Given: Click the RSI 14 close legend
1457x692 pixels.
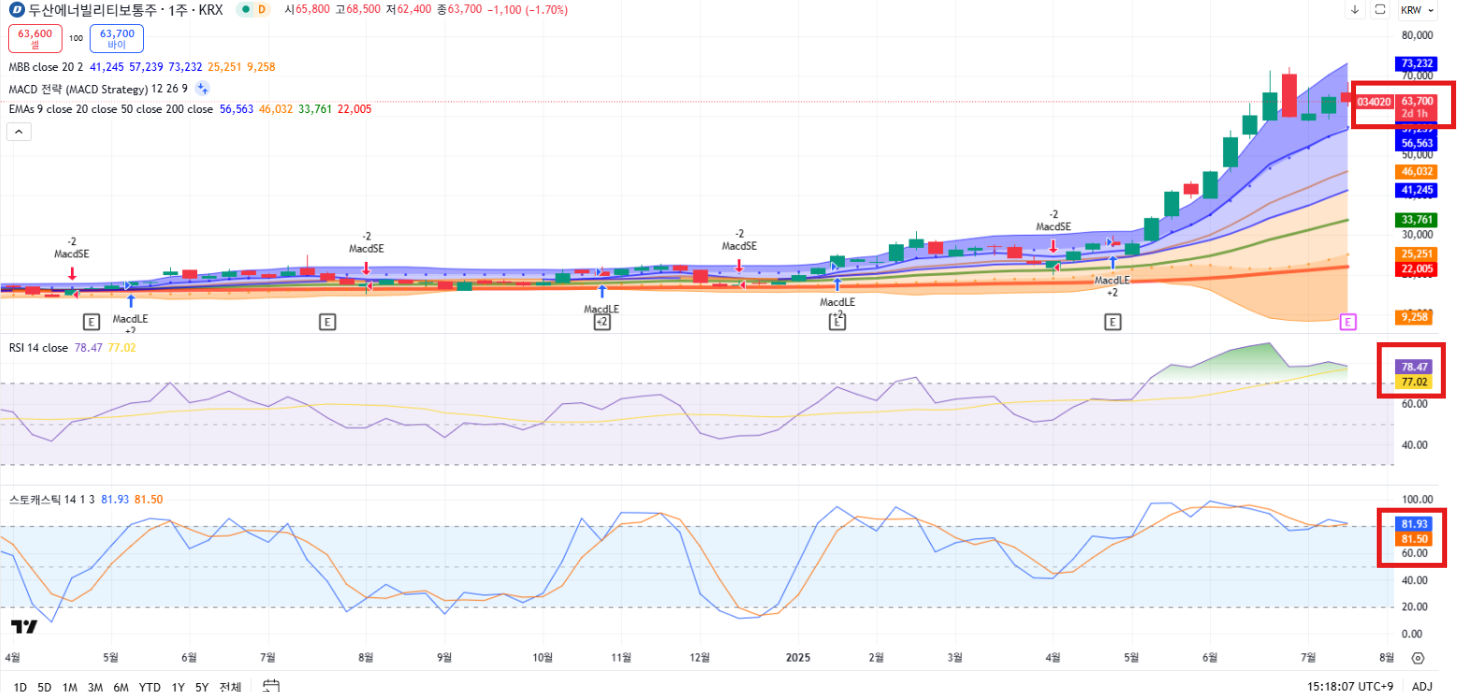Looking at the screenshot, I should (39, 348).
